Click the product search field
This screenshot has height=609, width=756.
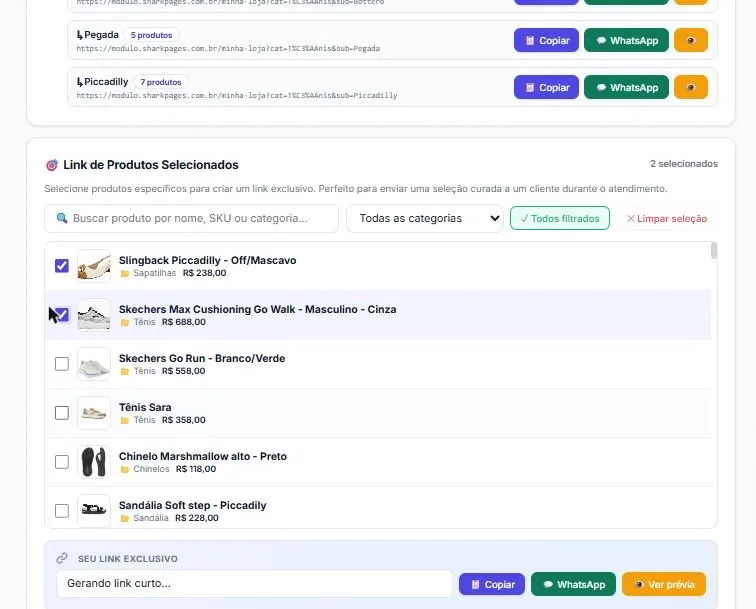pyautogui.click(x=191, y=218)
